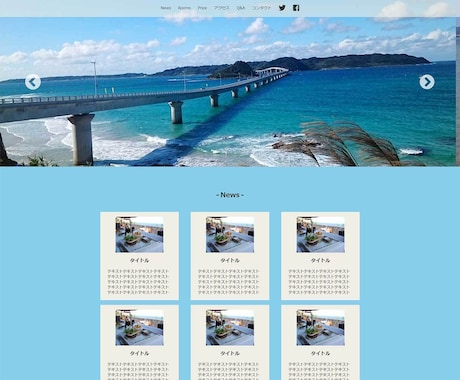Click the bridge hero slider image

click(x=228, y=92)
